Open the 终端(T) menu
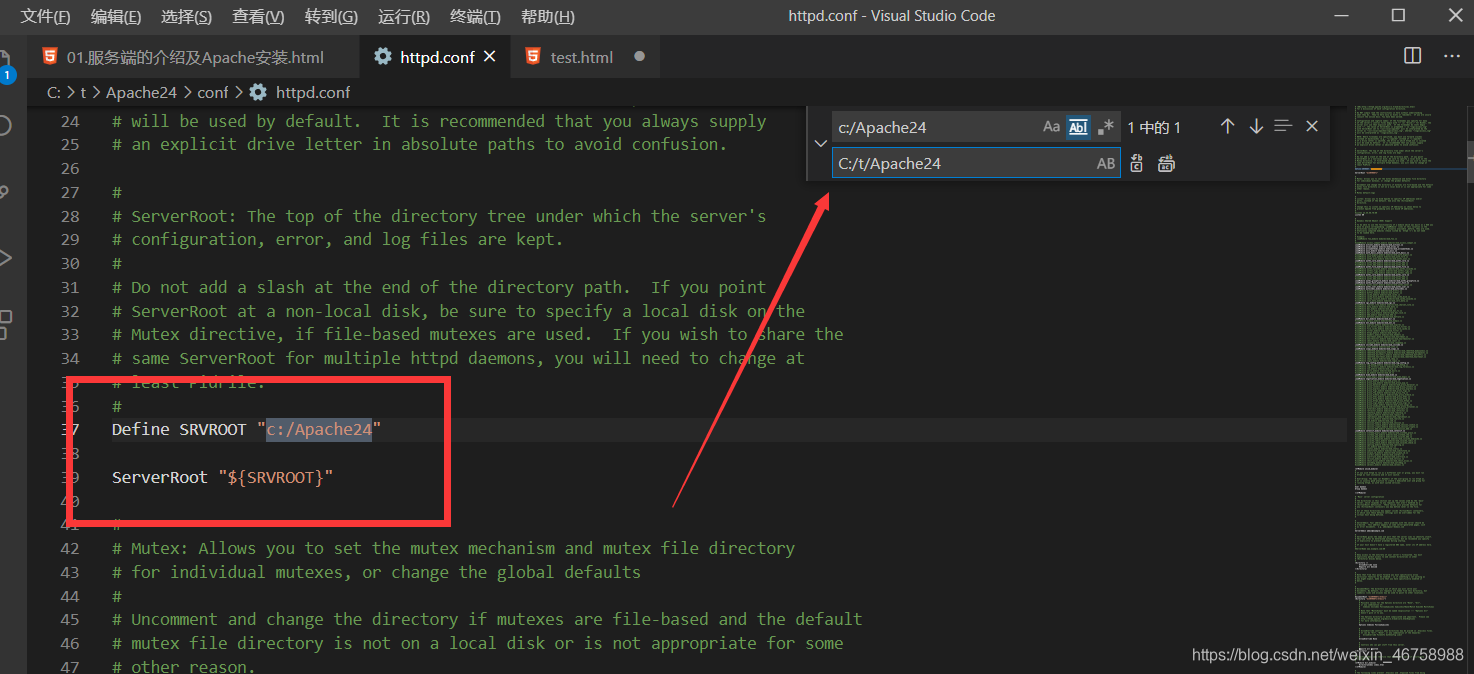This screenshot has height=674, width=1474. click(x=476, y=16)
